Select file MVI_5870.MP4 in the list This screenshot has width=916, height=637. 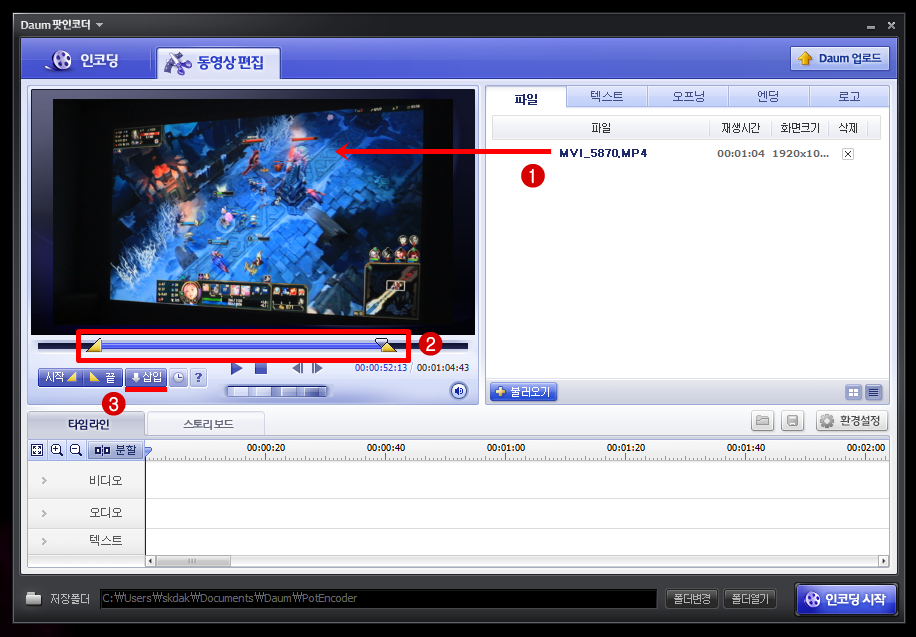tap(603, 153)
